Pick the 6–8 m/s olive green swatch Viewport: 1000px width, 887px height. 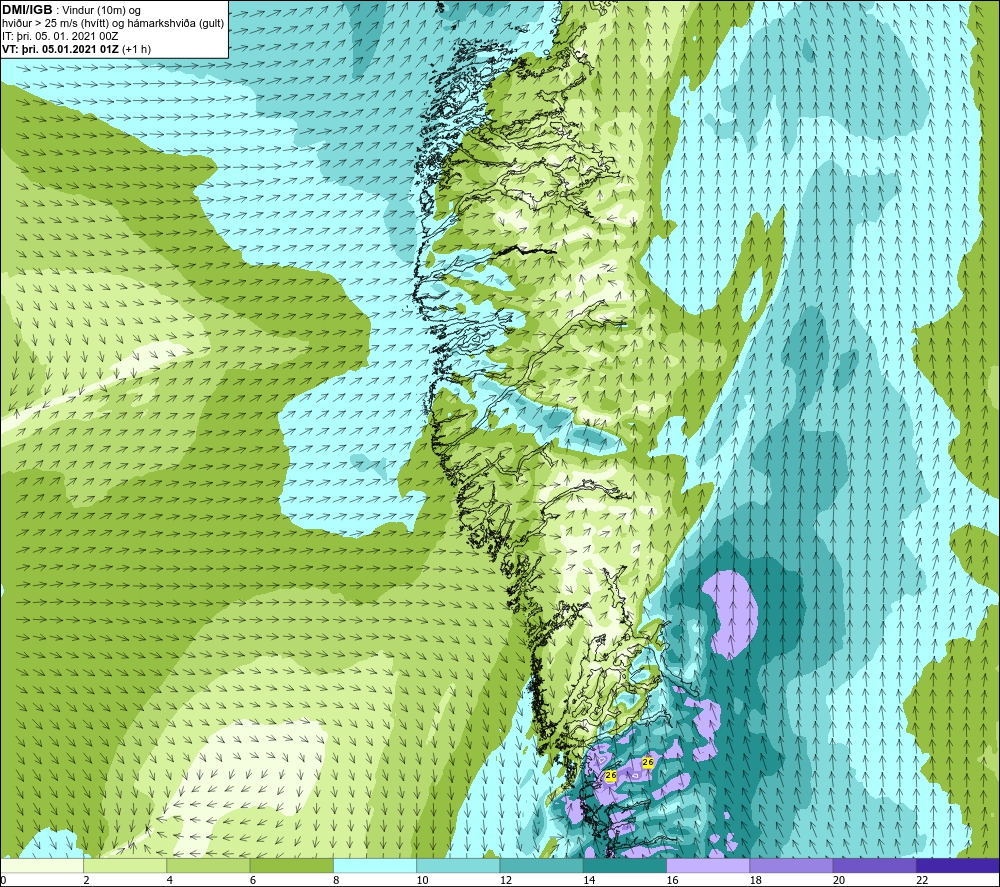pos(291,865)
